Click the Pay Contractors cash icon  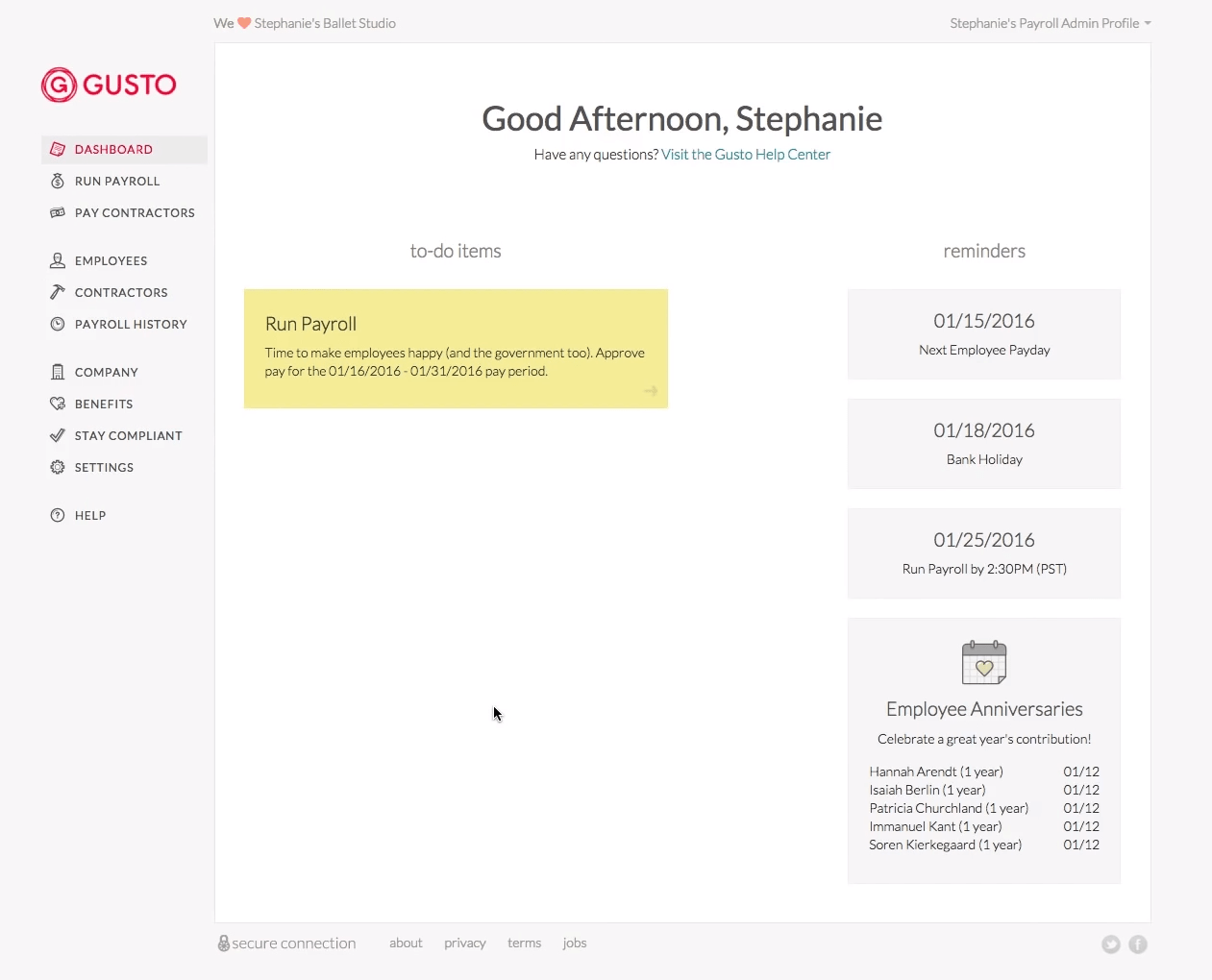click(58, 212)
